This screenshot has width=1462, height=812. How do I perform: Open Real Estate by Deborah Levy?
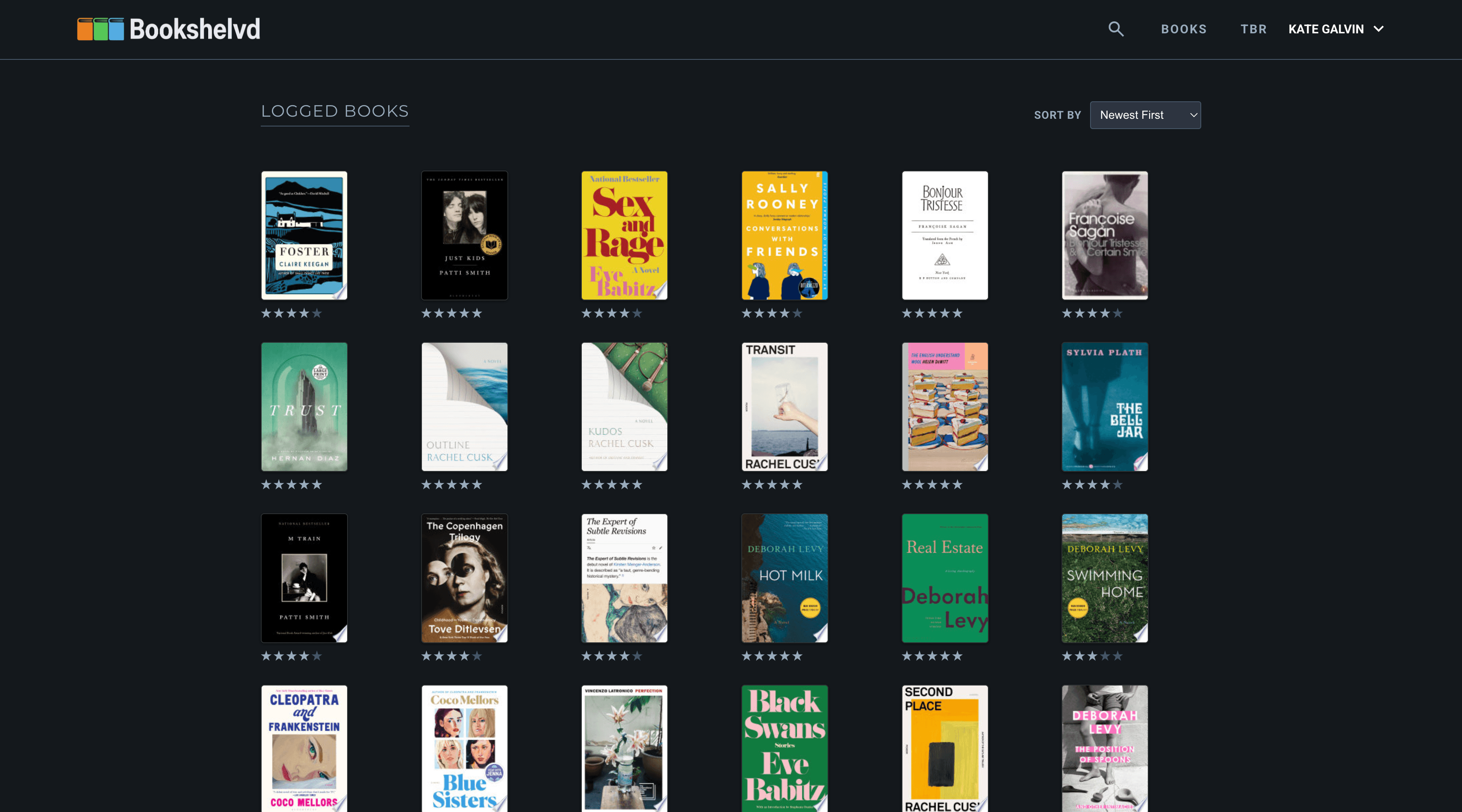(945, 578)
